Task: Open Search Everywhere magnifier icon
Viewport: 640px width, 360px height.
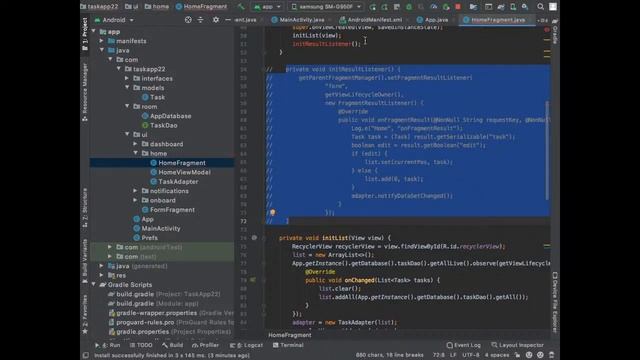Action: pyautogui.click(x=540, y=7)
